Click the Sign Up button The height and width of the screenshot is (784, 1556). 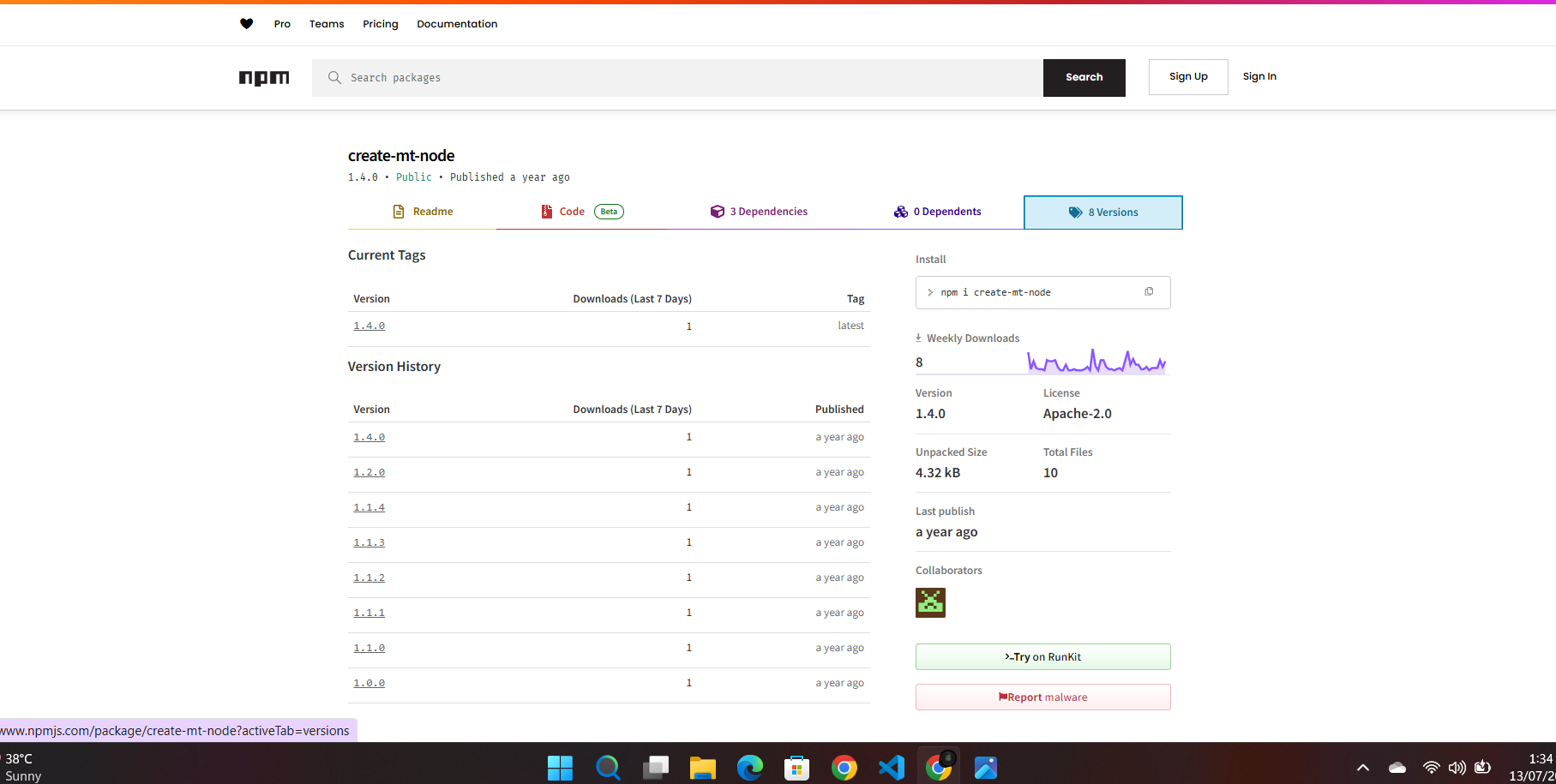[x=1188, y=77]
